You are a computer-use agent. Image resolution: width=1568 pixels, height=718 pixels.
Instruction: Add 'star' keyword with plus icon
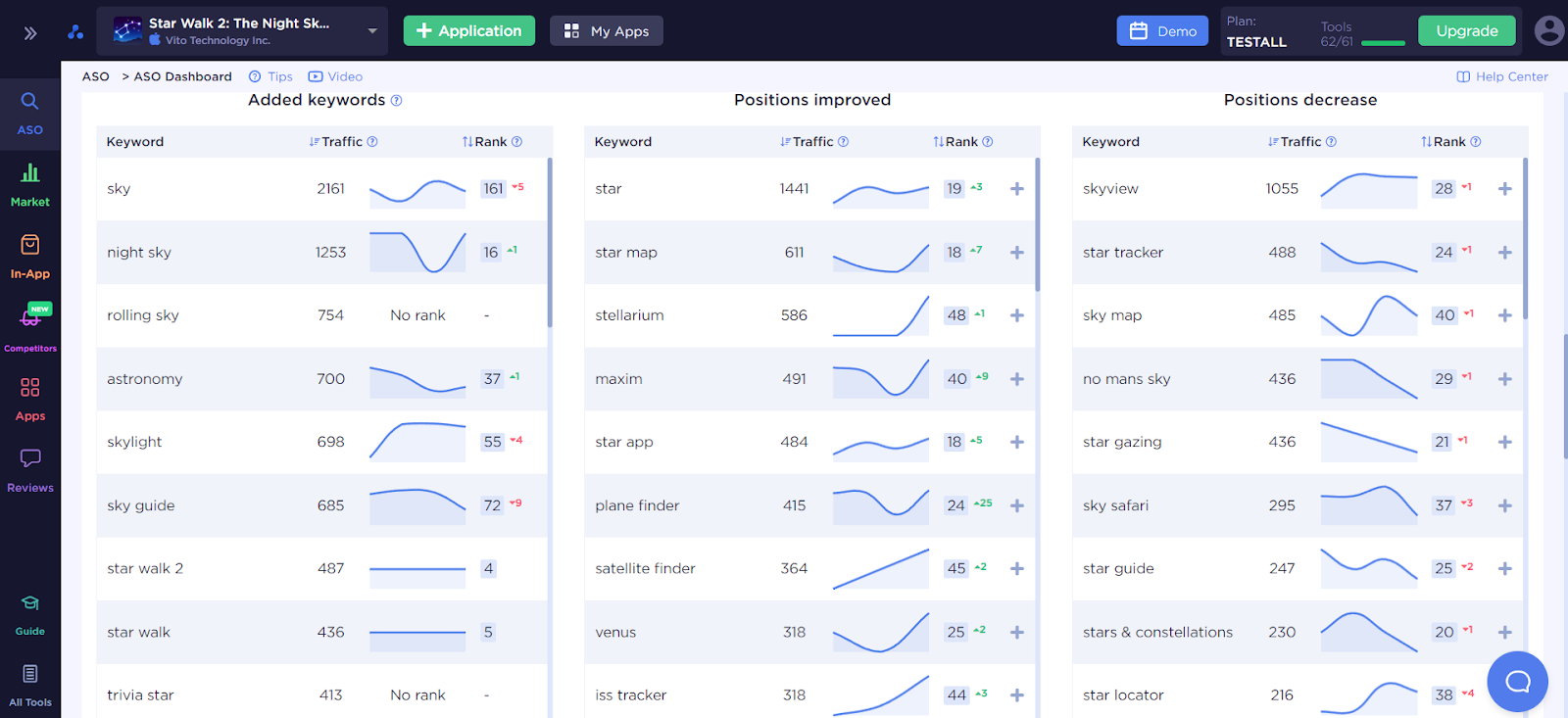[x=1017, y=189]
